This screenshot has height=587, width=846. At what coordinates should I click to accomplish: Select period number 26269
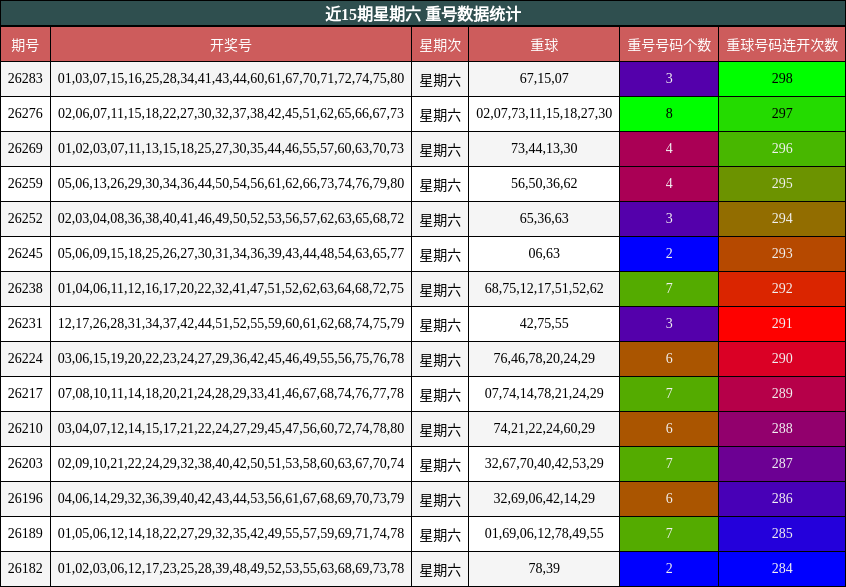[25, 149]
